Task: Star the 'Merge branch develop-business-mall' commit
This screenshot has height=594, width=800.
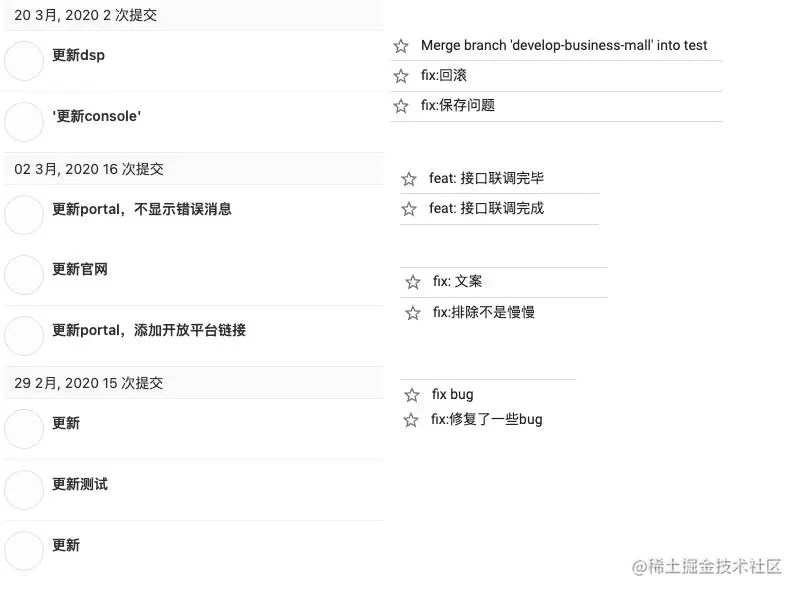Action: (401, 46)
